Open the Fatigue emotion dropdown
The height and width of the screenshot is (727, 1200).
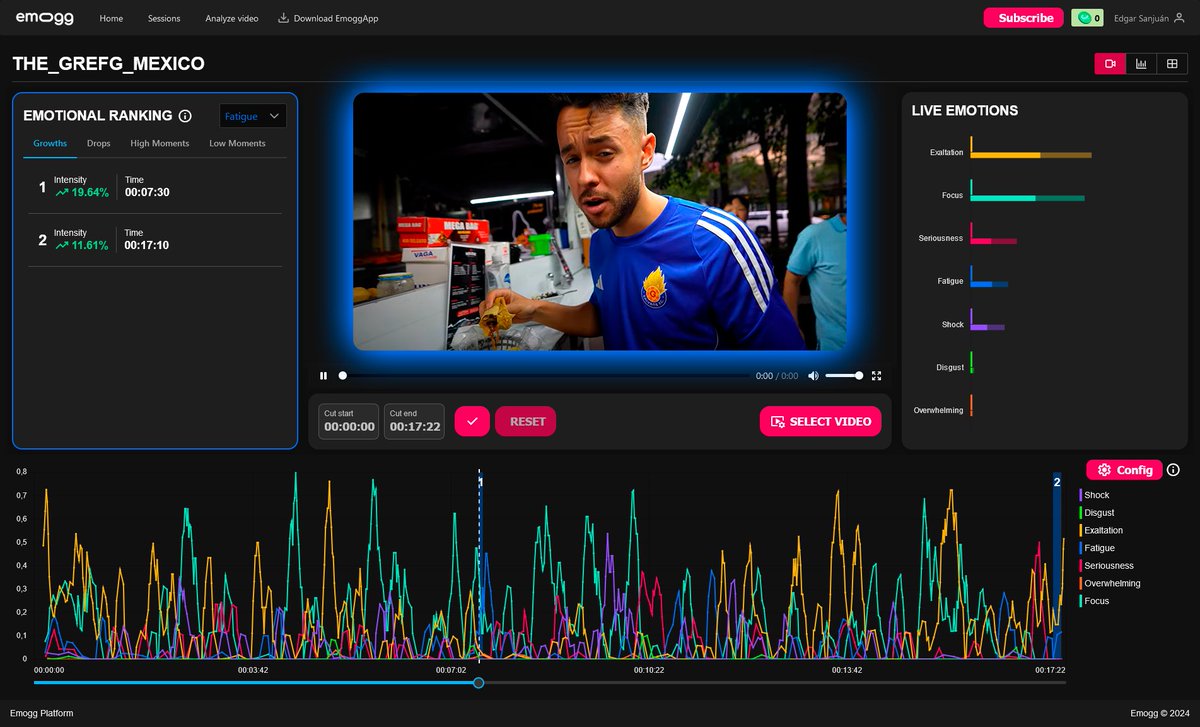pyautogui.click(x=253, y=116)
